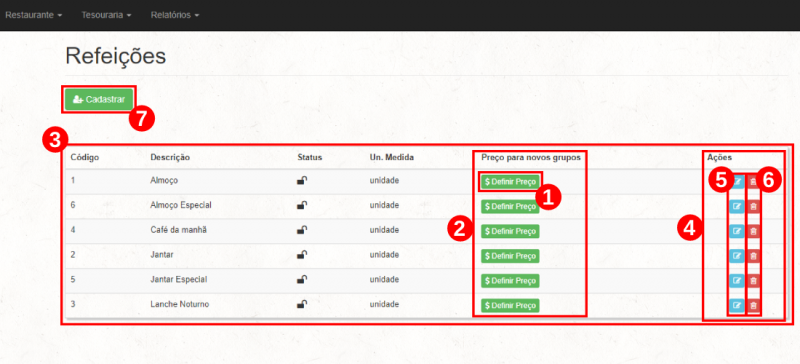Edit the Jantar Especial meal

click(x=736, y=281)
